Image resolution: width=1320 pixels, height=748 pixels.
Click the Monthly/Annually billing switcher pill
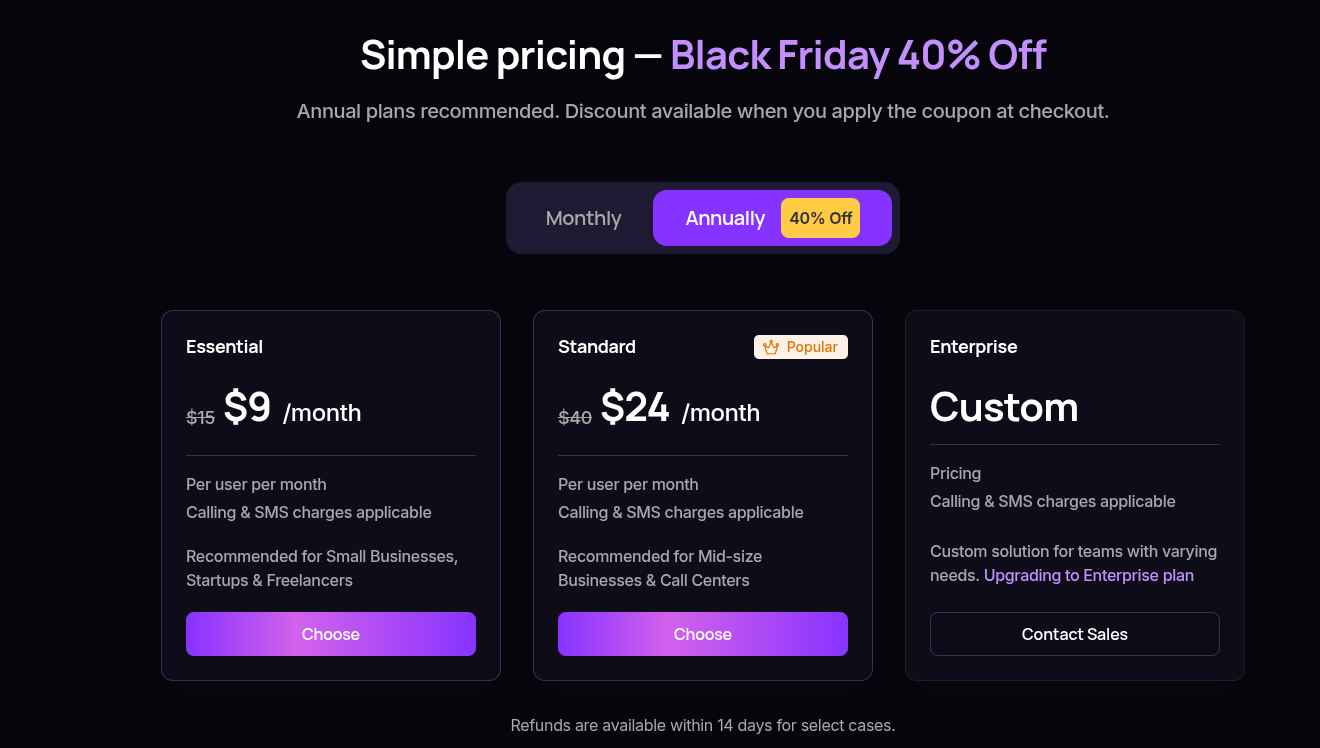point(703,218)
